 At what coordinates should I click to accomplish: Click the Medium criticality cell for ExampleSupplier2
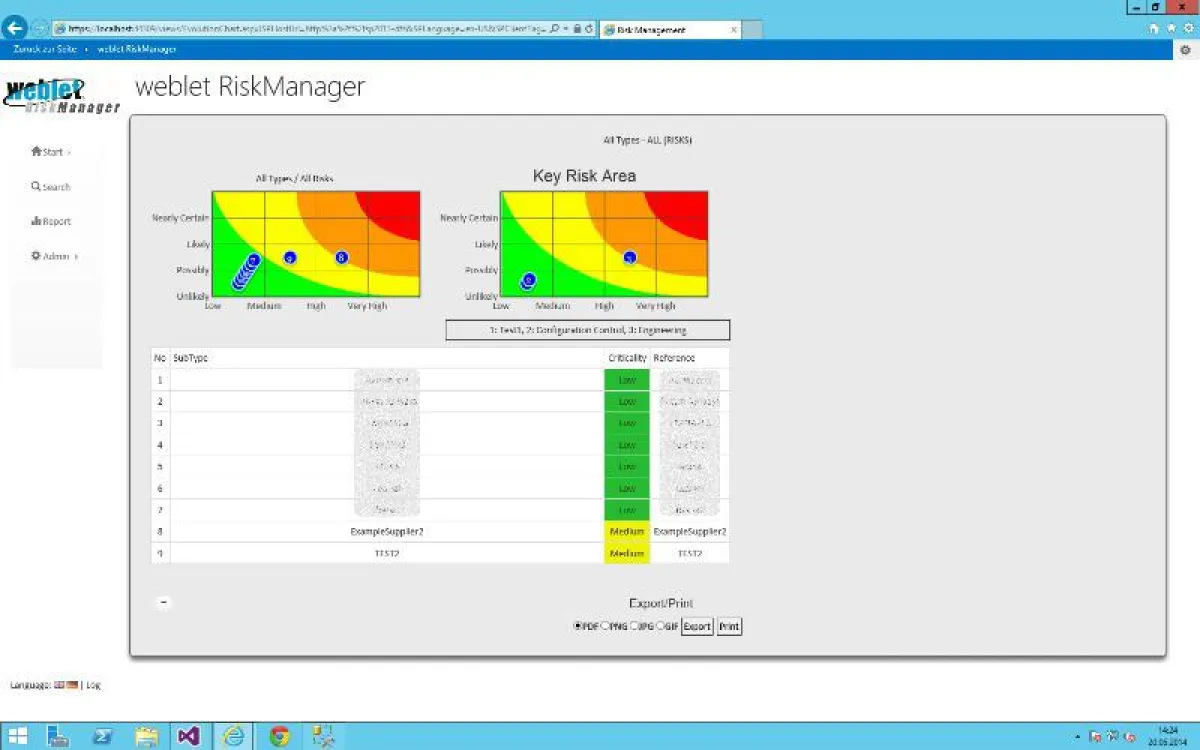click(x=626, y=531)
